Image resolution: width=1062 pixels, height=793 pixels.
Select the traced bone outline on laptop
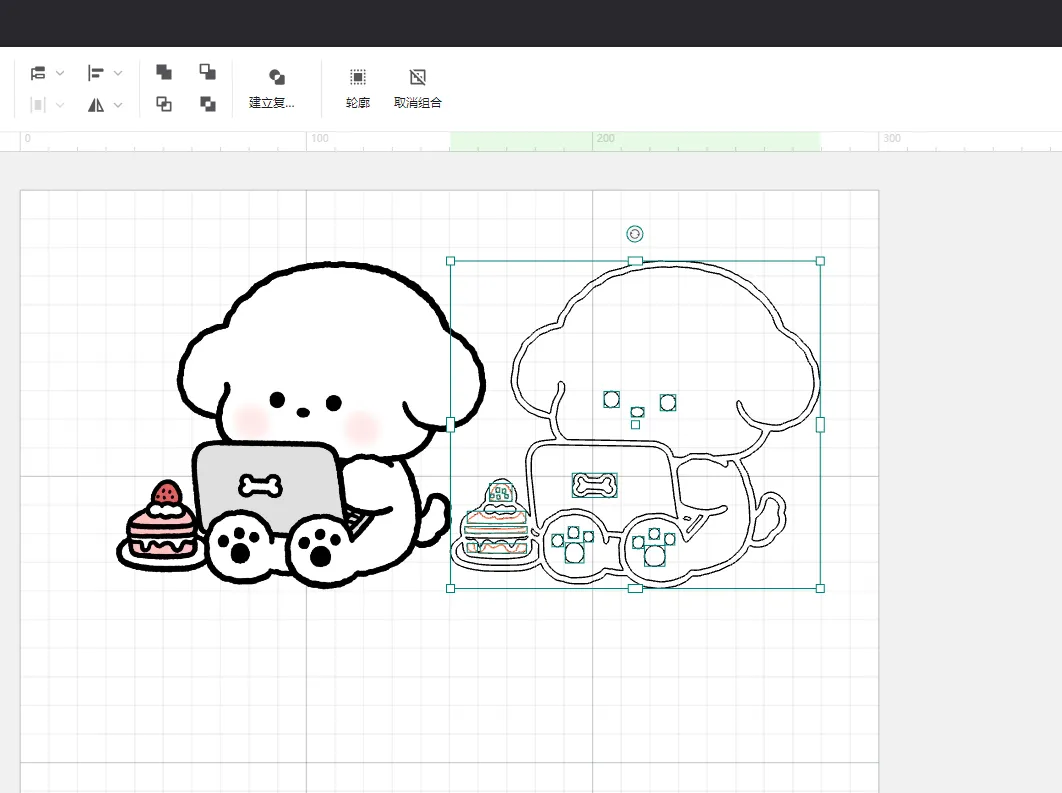click(x=595, y=485)
